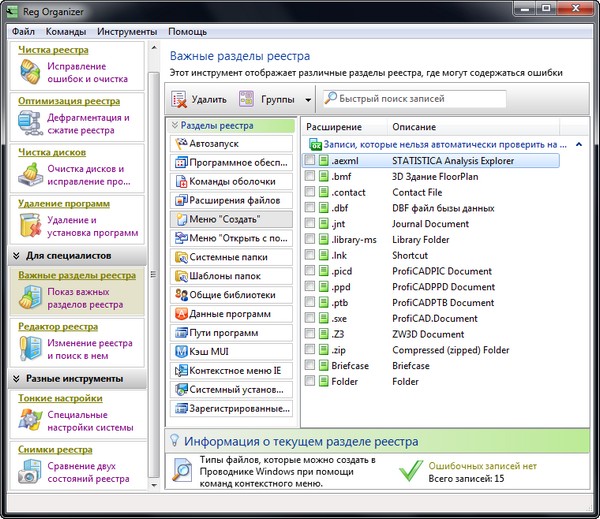Click the camera icon under Снимки реестра
This screenshot has height=519, width=600.
click(31, 472)
